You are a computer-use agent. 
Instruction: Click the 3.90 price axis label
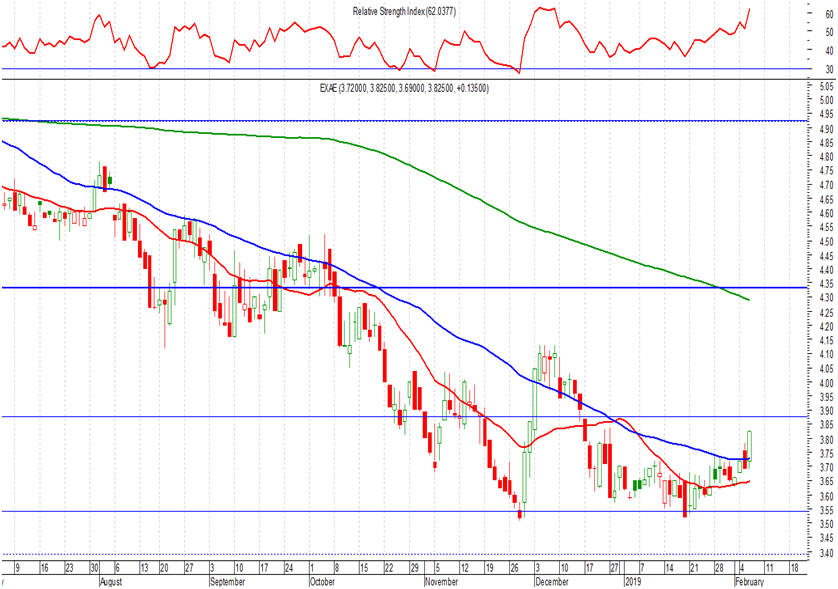click(826, 411)
